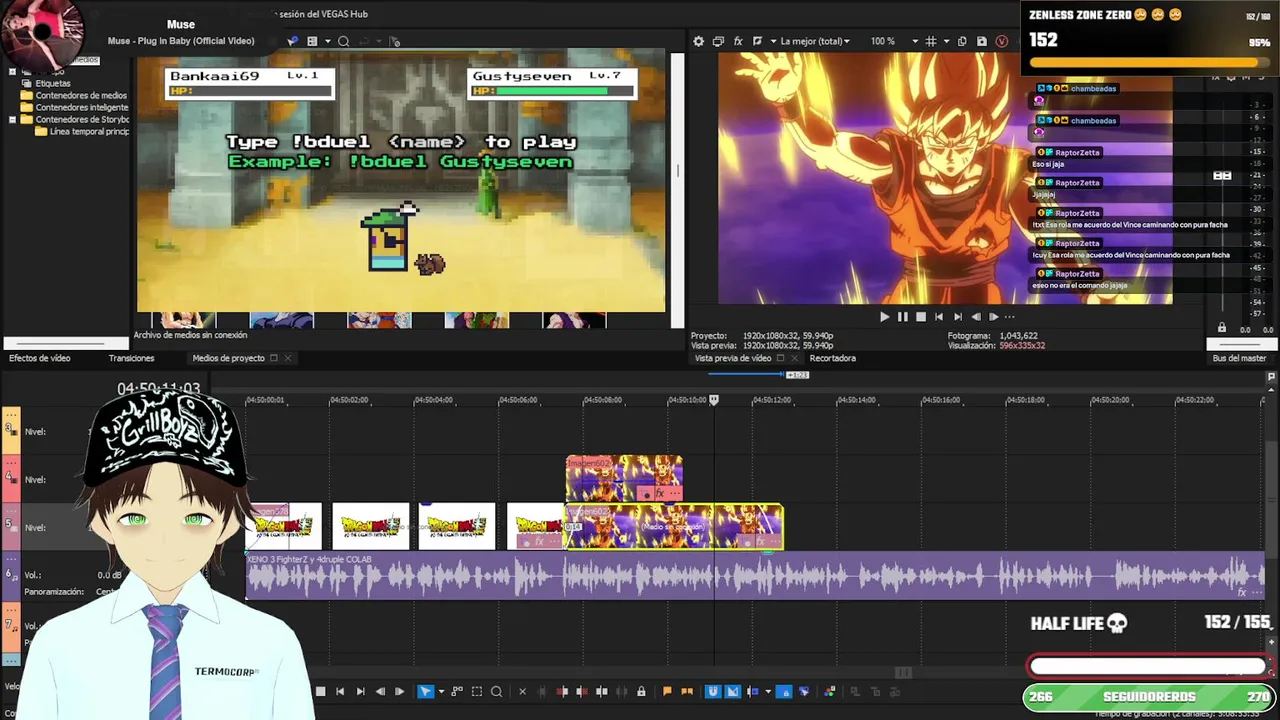This screenshot has height=720, width=1280.
Task: Toggle Lock Envelopes to Events
Action: 784,691
